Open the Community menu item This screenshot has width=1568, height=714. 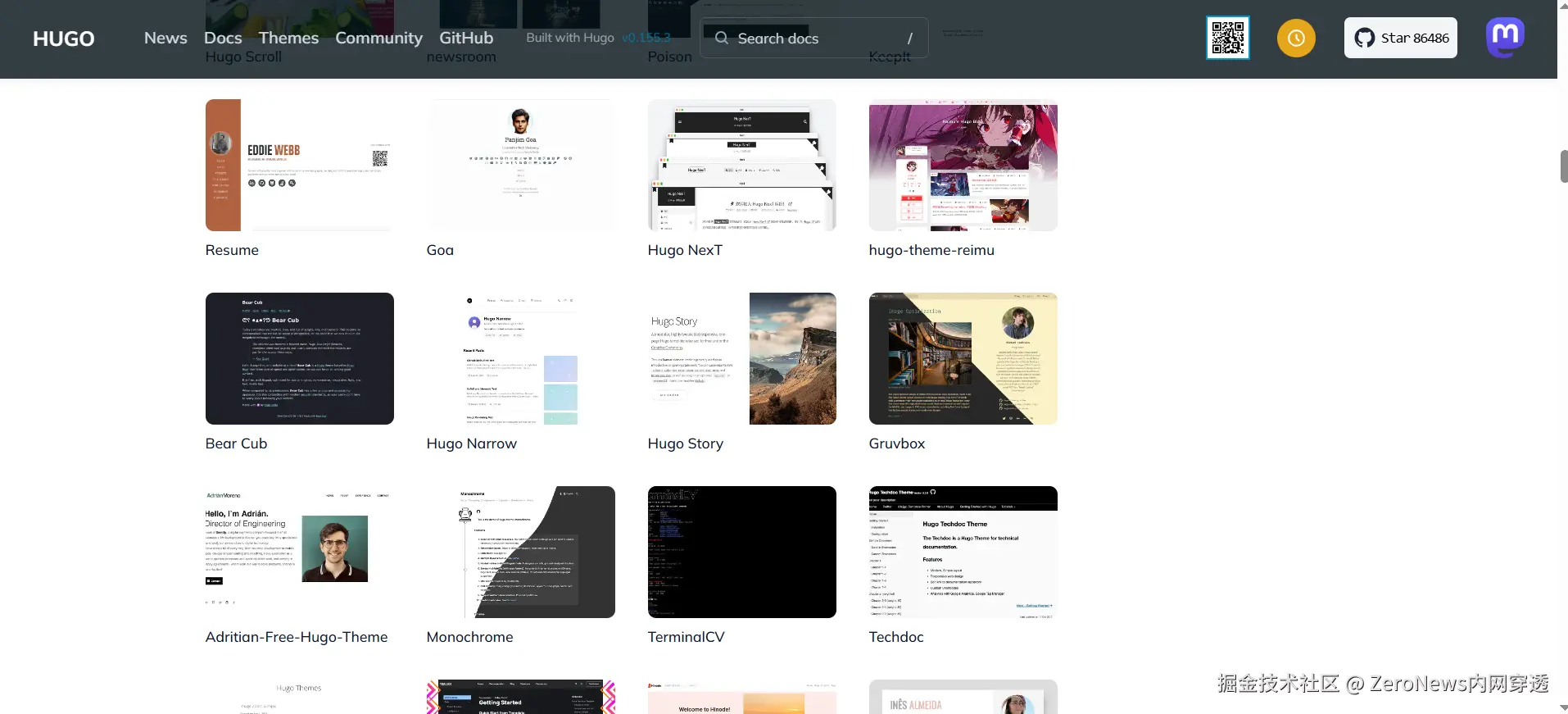(x=378, y=38)
